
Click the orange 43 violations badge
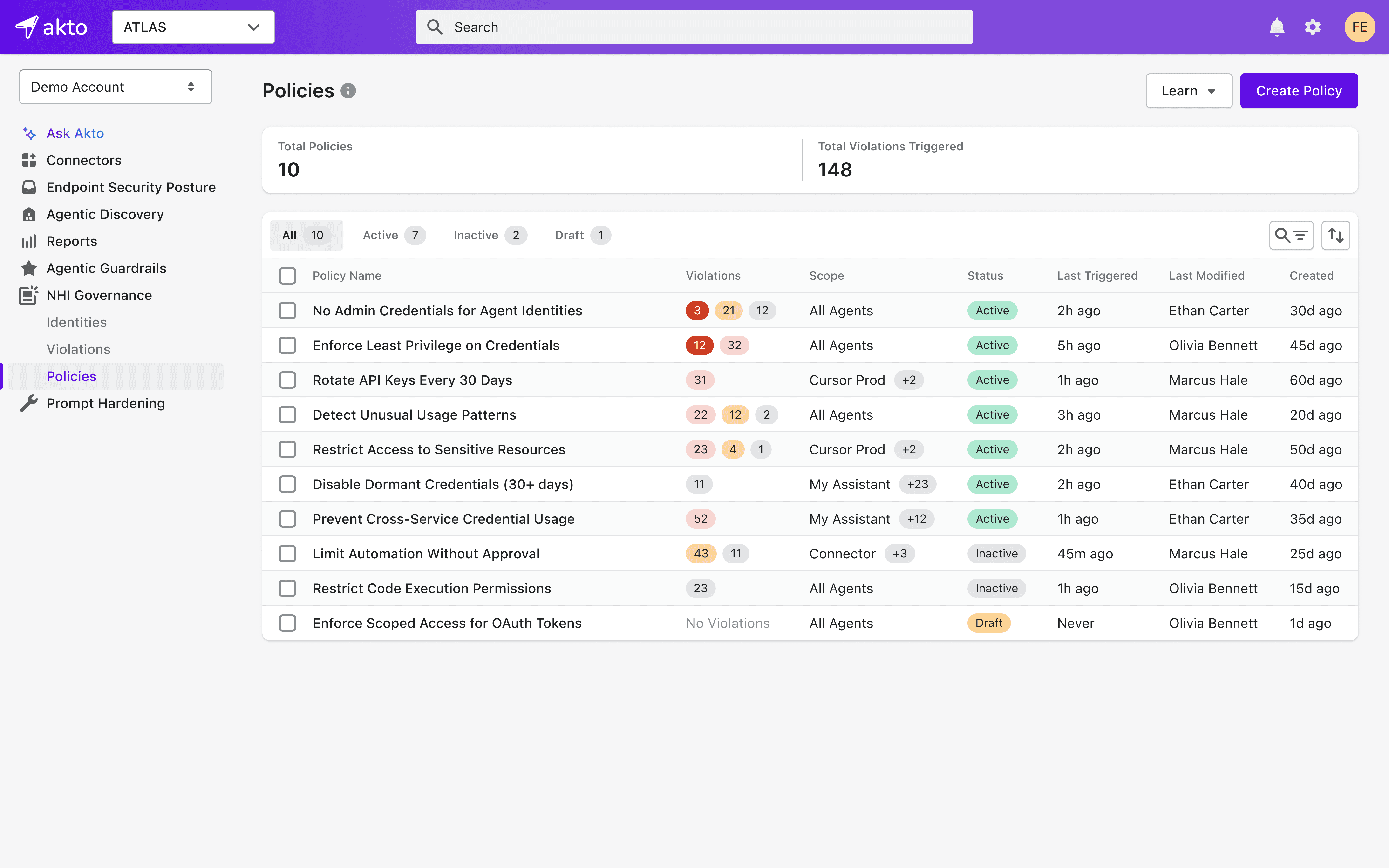(x=701, y=553)
